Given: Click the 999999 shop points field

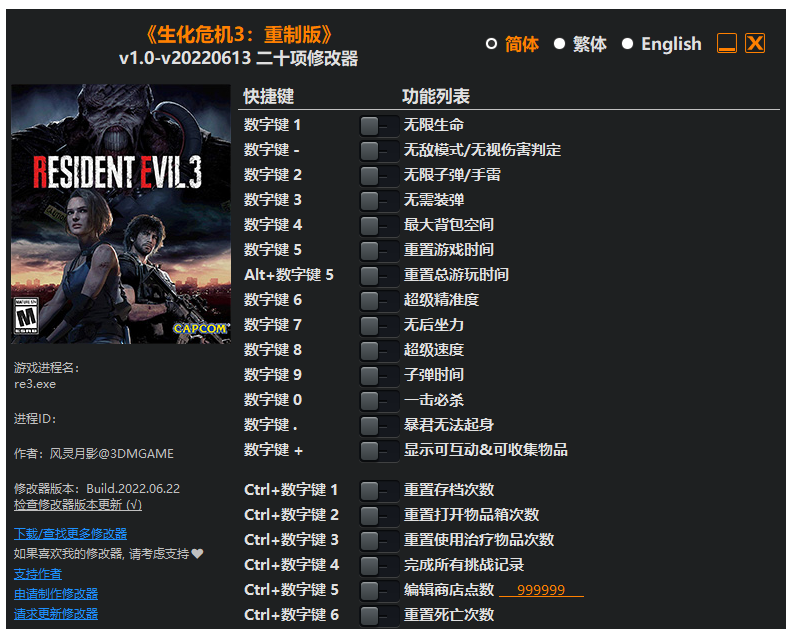Looking at the screenshot, I should [x=541, y=590].
